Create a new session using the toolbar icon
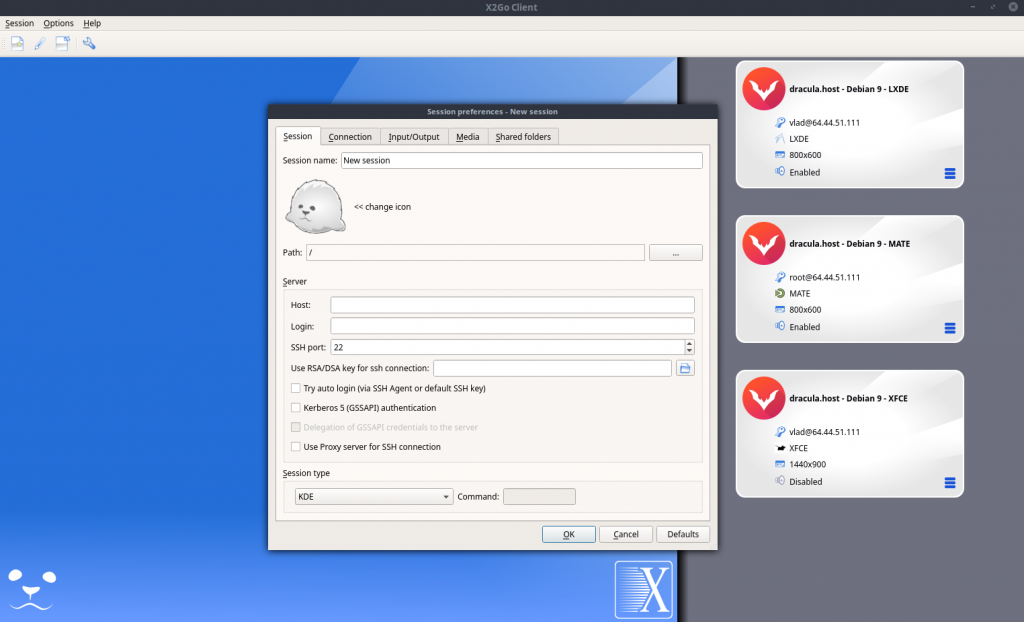 click(x=15, y=42)
